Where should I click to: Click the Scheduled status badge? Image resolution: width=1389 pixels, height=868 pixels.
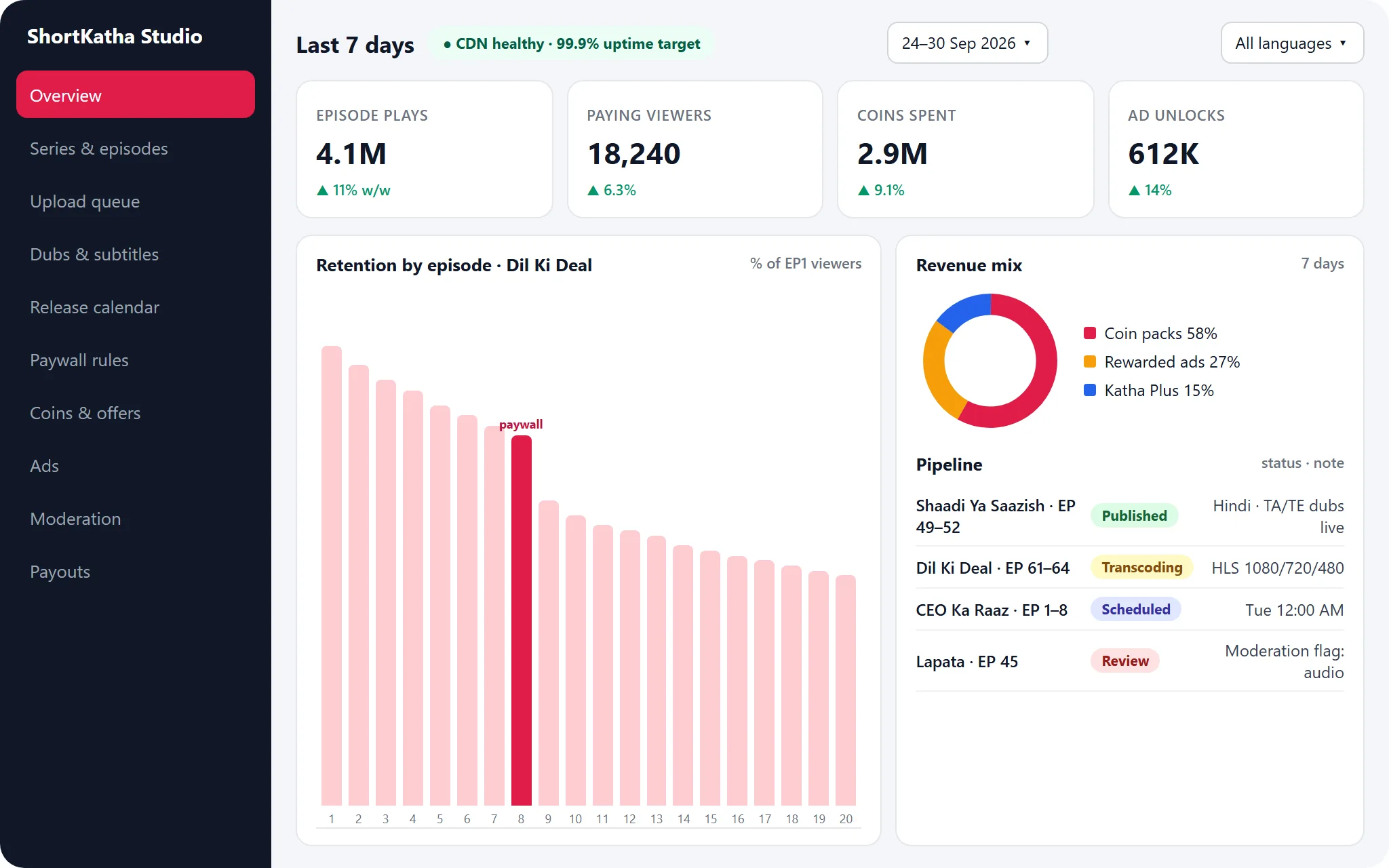point(1135,609)
